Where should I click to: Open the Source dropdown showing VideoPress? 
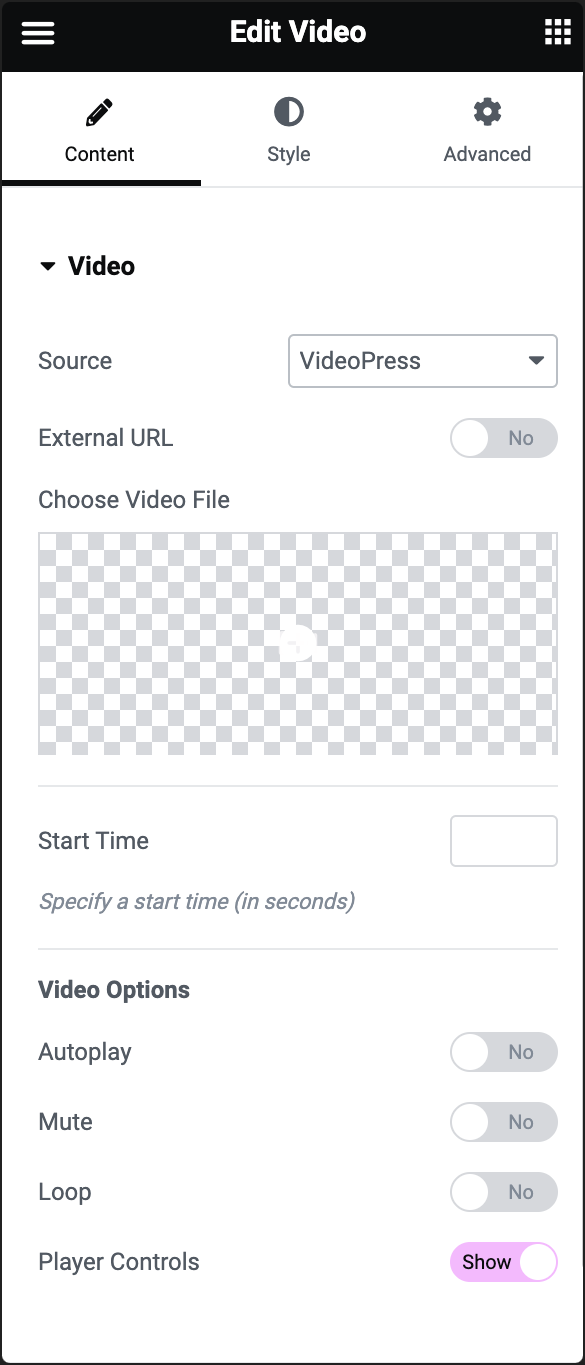(x=422, y=361)
